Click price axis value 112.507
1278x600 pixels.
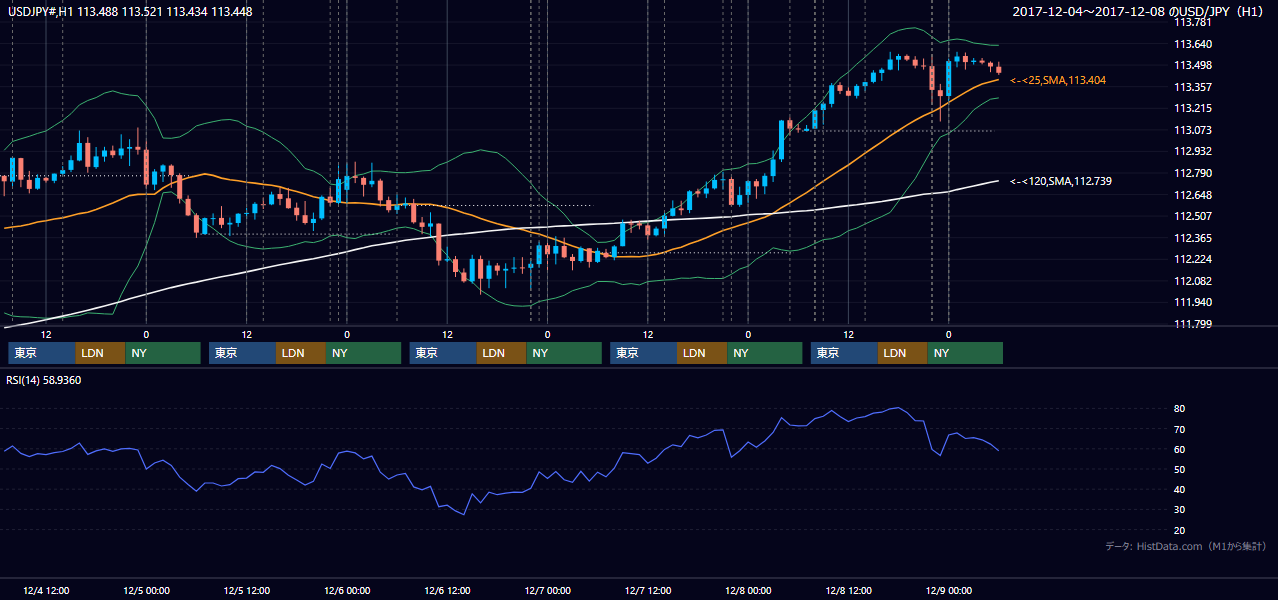(x=1192, y=216)
